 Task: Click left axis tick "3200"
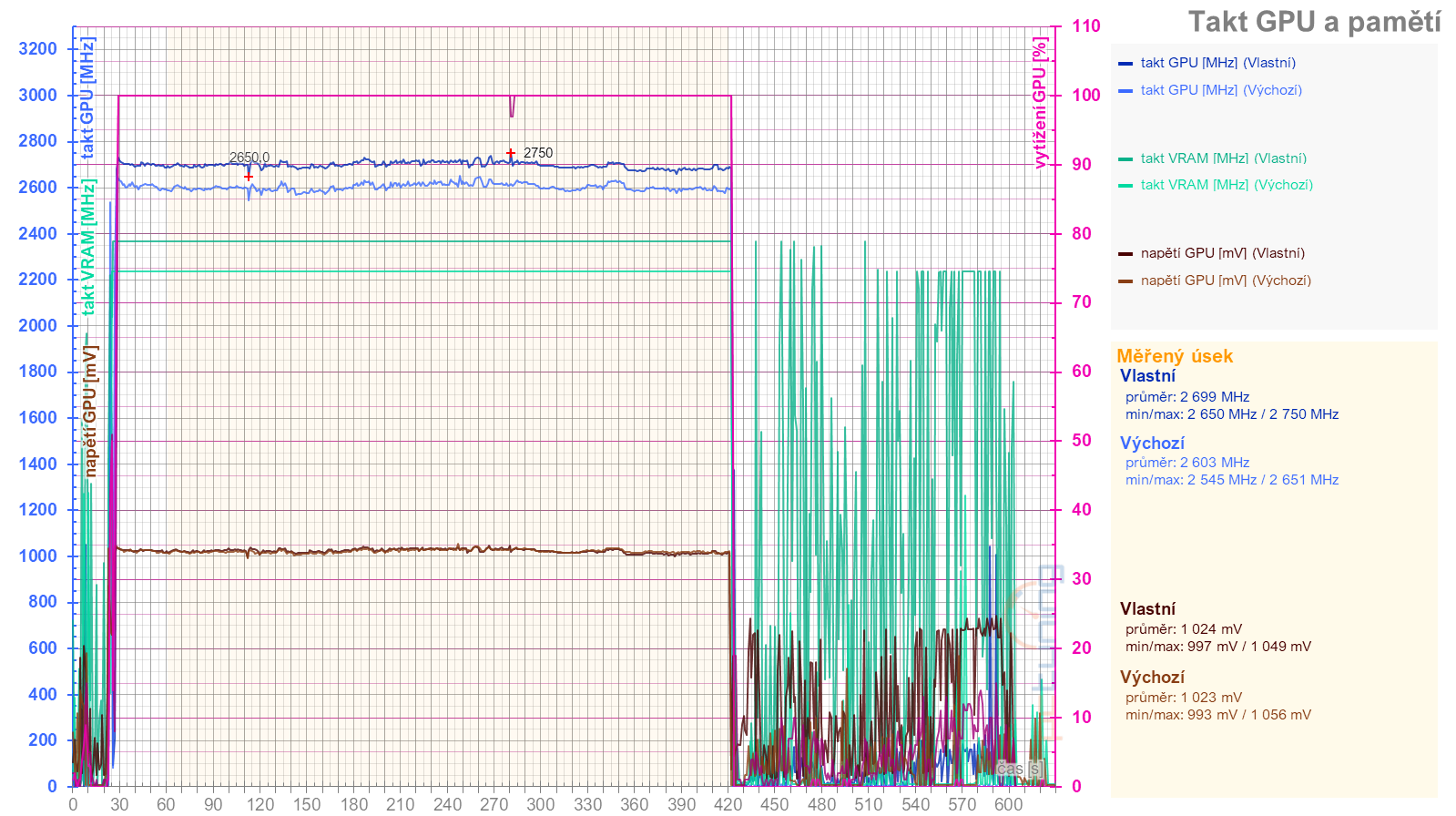(37, 49)
